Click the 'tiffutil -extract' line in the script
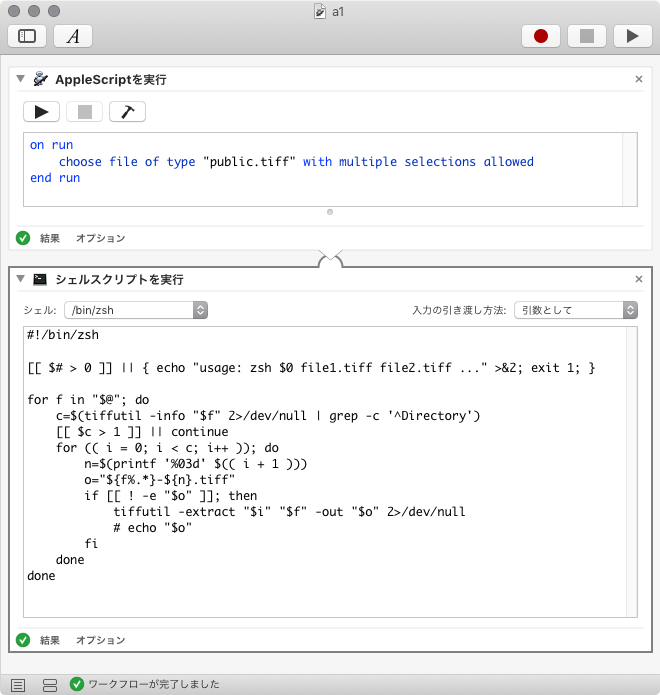 pyautogui.click(x=289, y=511)
